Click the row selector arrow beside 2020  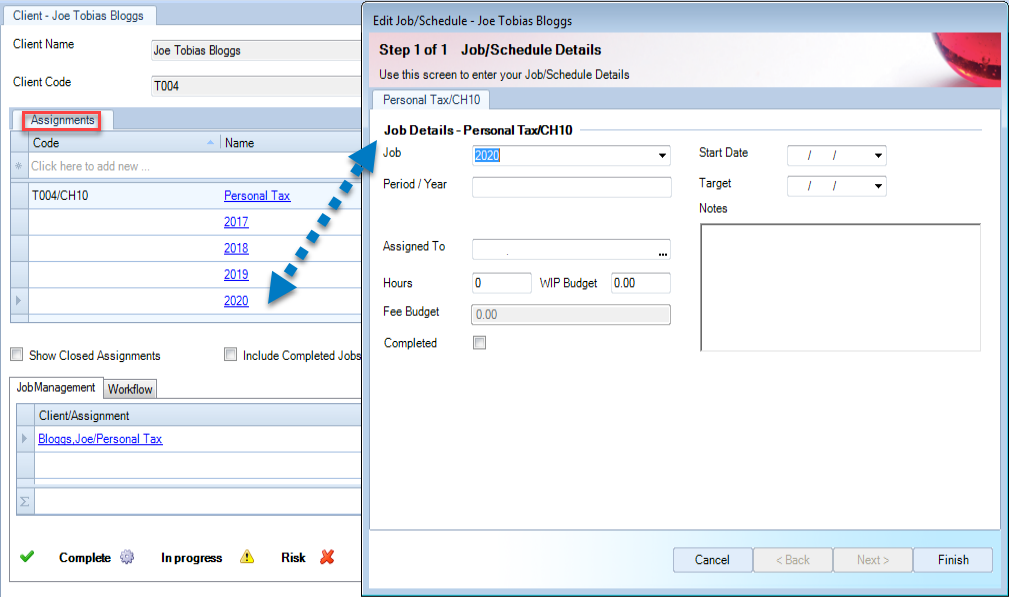click(x=19, y=300)
